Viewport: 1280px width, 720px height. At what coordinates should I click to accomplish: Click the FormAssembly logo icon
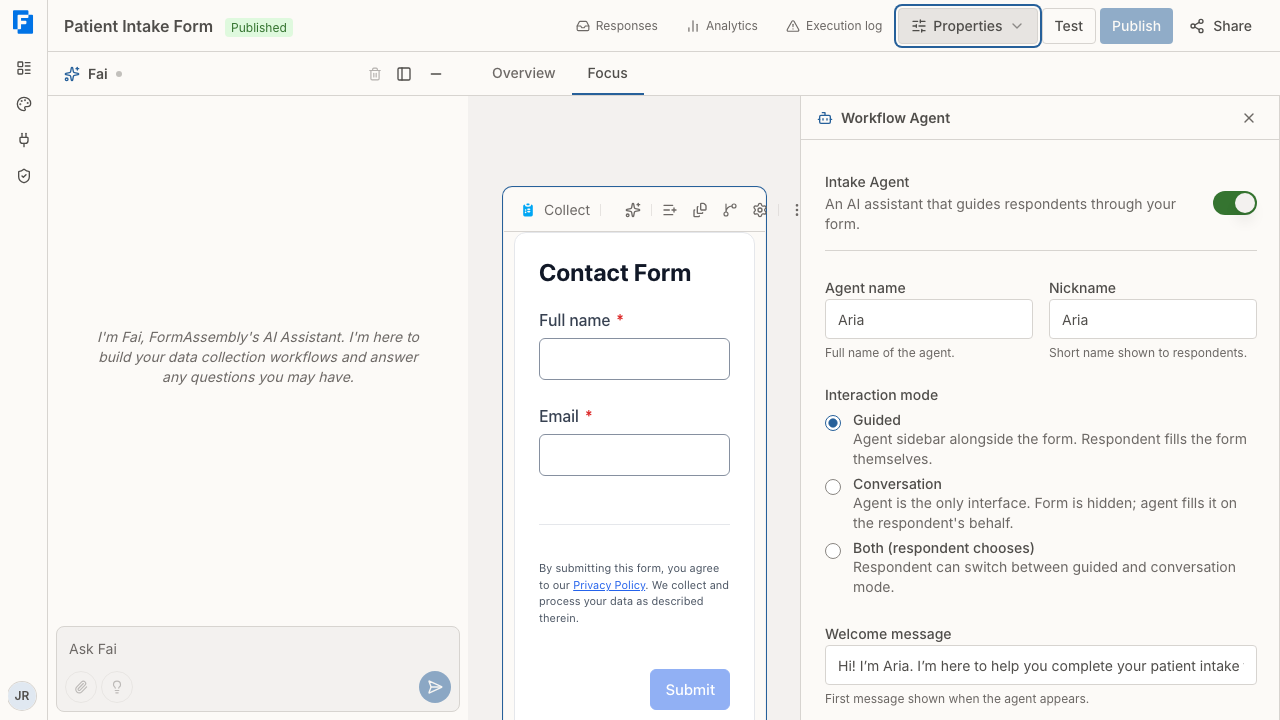[23, 23]
